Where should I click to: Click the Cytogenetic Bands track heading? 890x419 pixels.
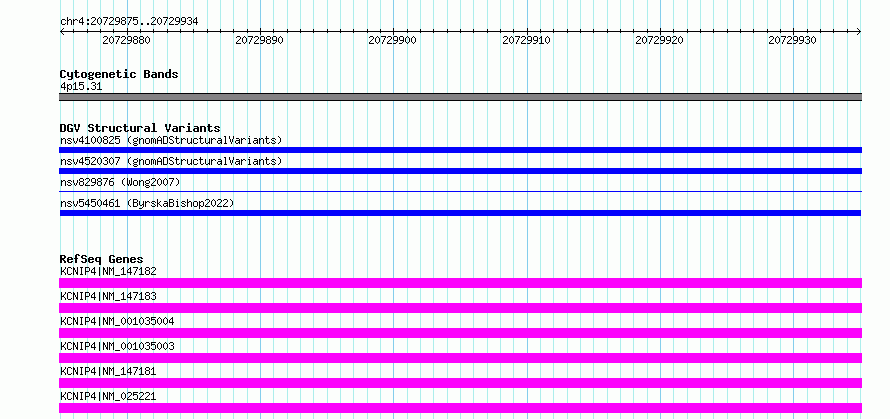pos(119,74)
